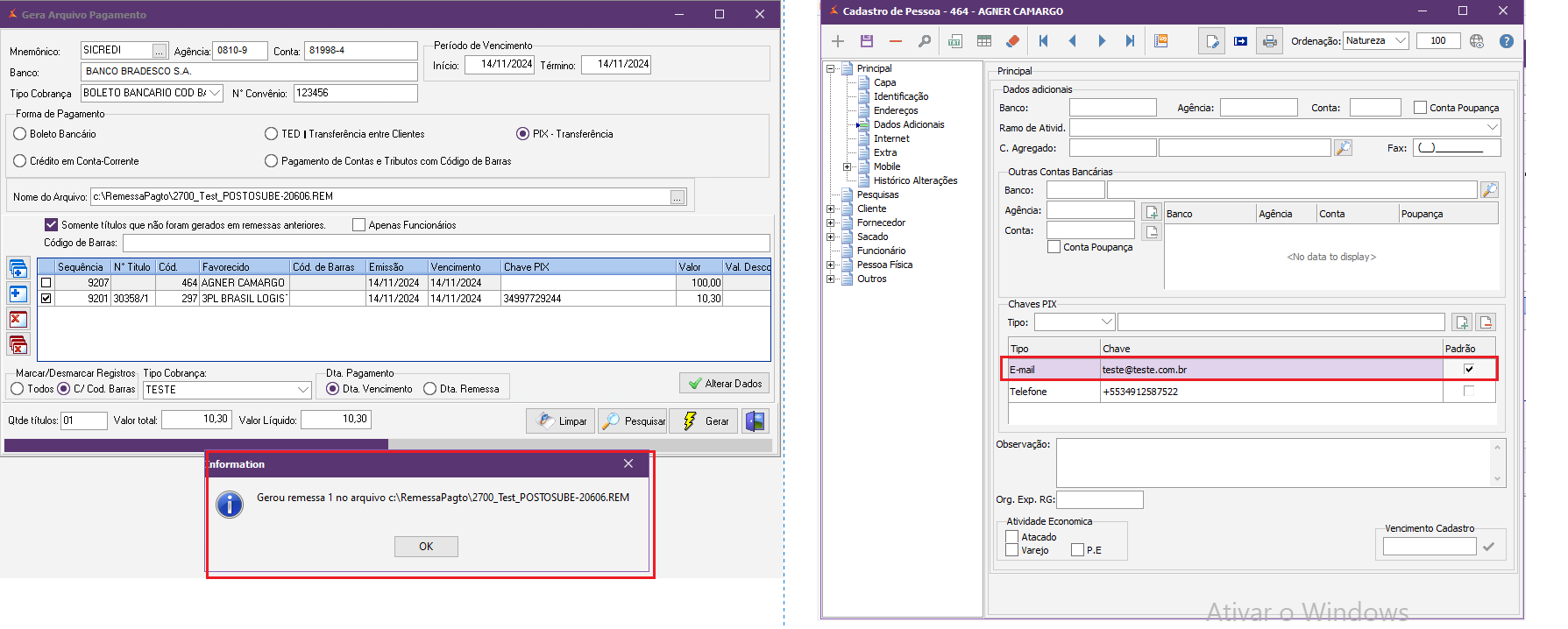Open the Log icon in Cadastro toolbar
This screenshot has height=629, width=1568.
point(1161,41)
